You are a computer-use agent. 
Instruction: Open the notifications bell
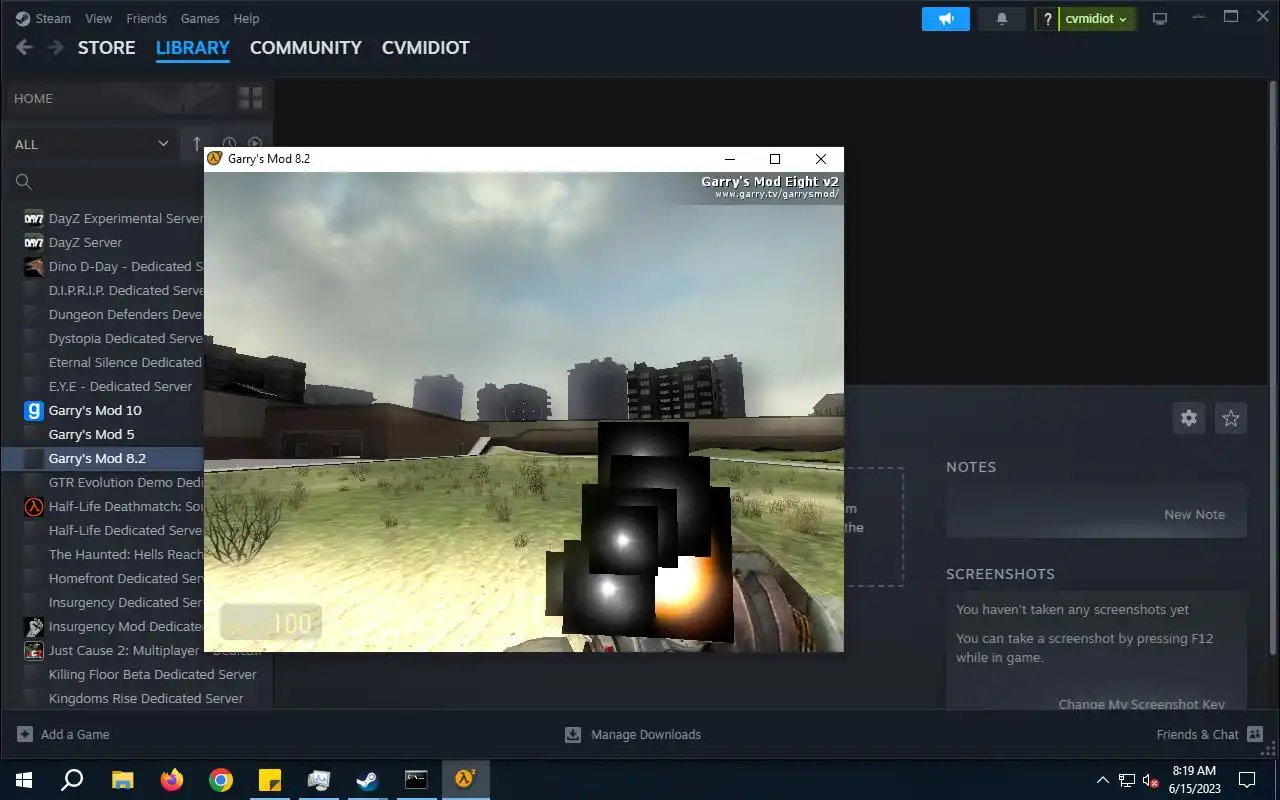point(1002,19)
